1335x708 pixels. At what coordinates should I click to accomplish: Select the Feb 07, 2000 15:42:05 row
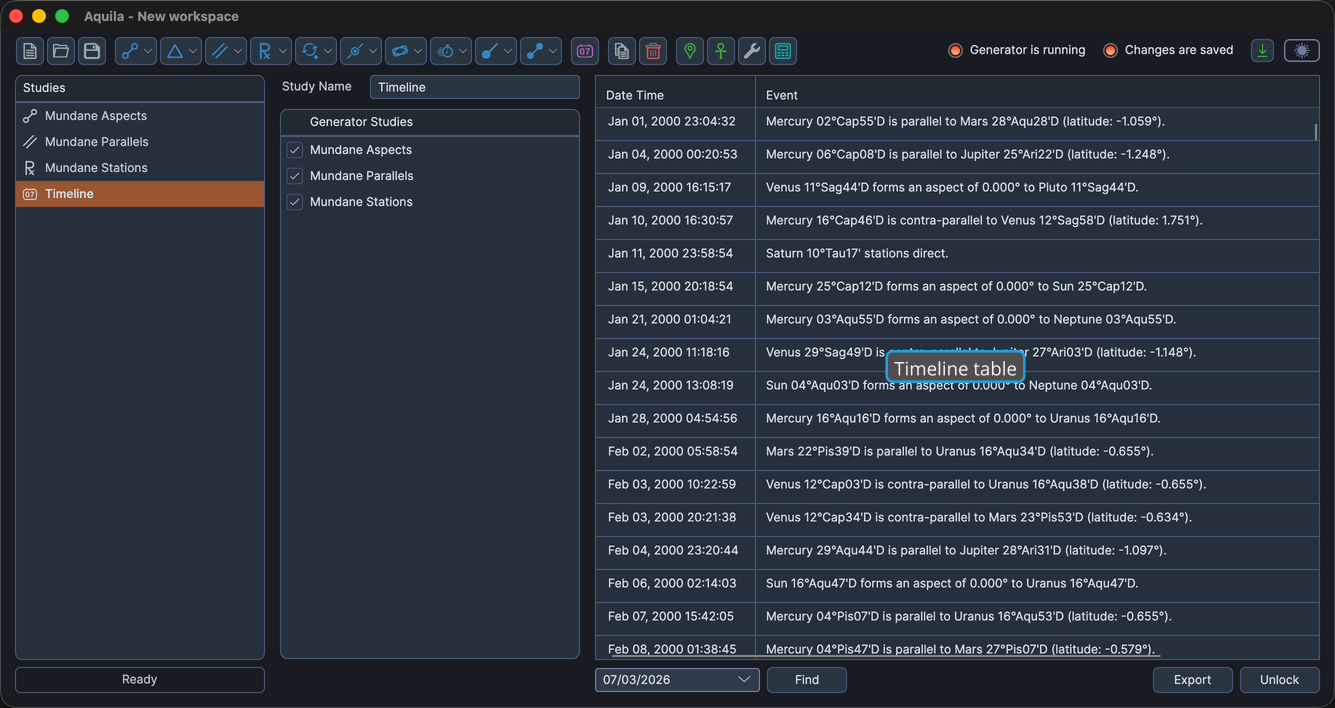click(x=957, y=617)
